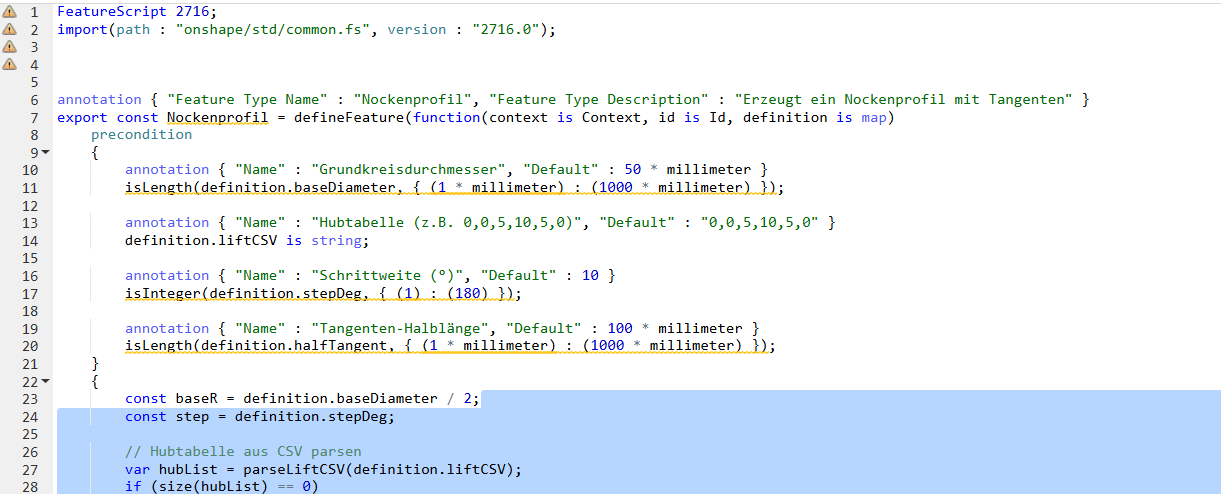Screen dimensions: 1221x494
Task: Click the Default value 100 in line 19
Action: pyautogui.click(x=620, y=329)
